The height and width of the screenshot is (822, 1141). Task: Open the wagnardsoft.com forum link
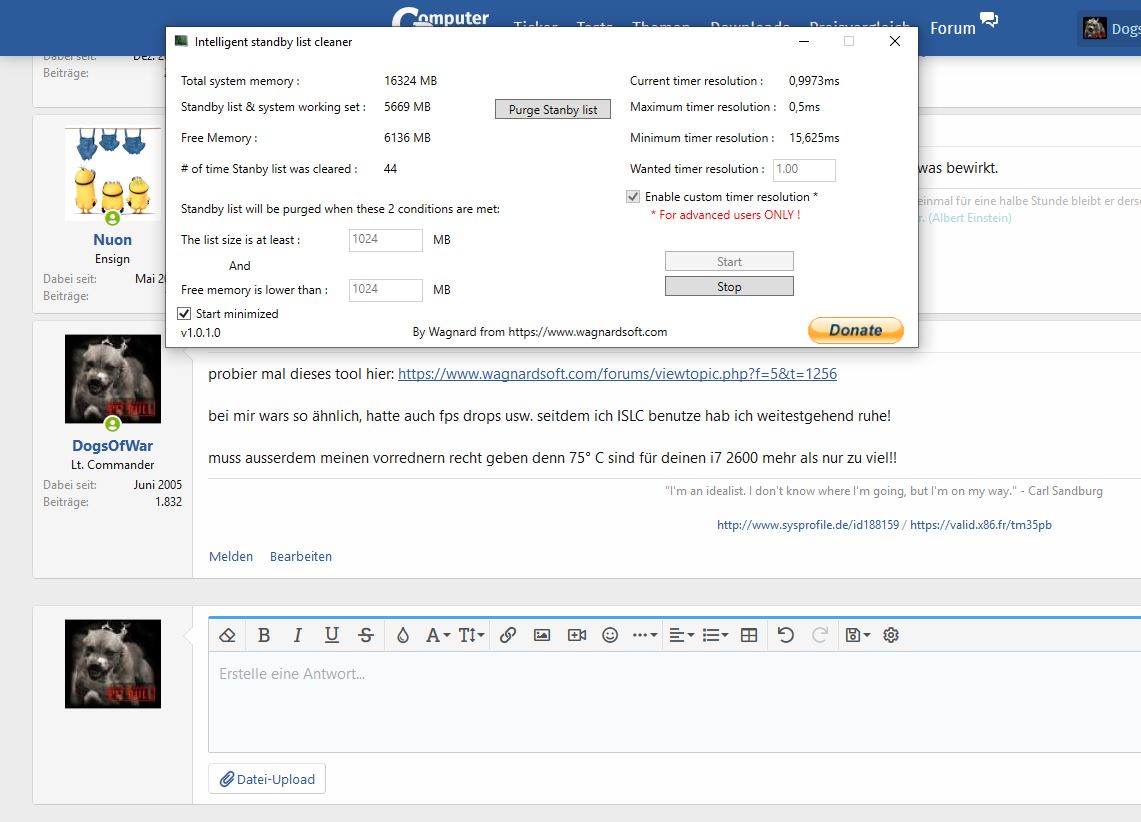pyautogui.click(x=617, y=374)
